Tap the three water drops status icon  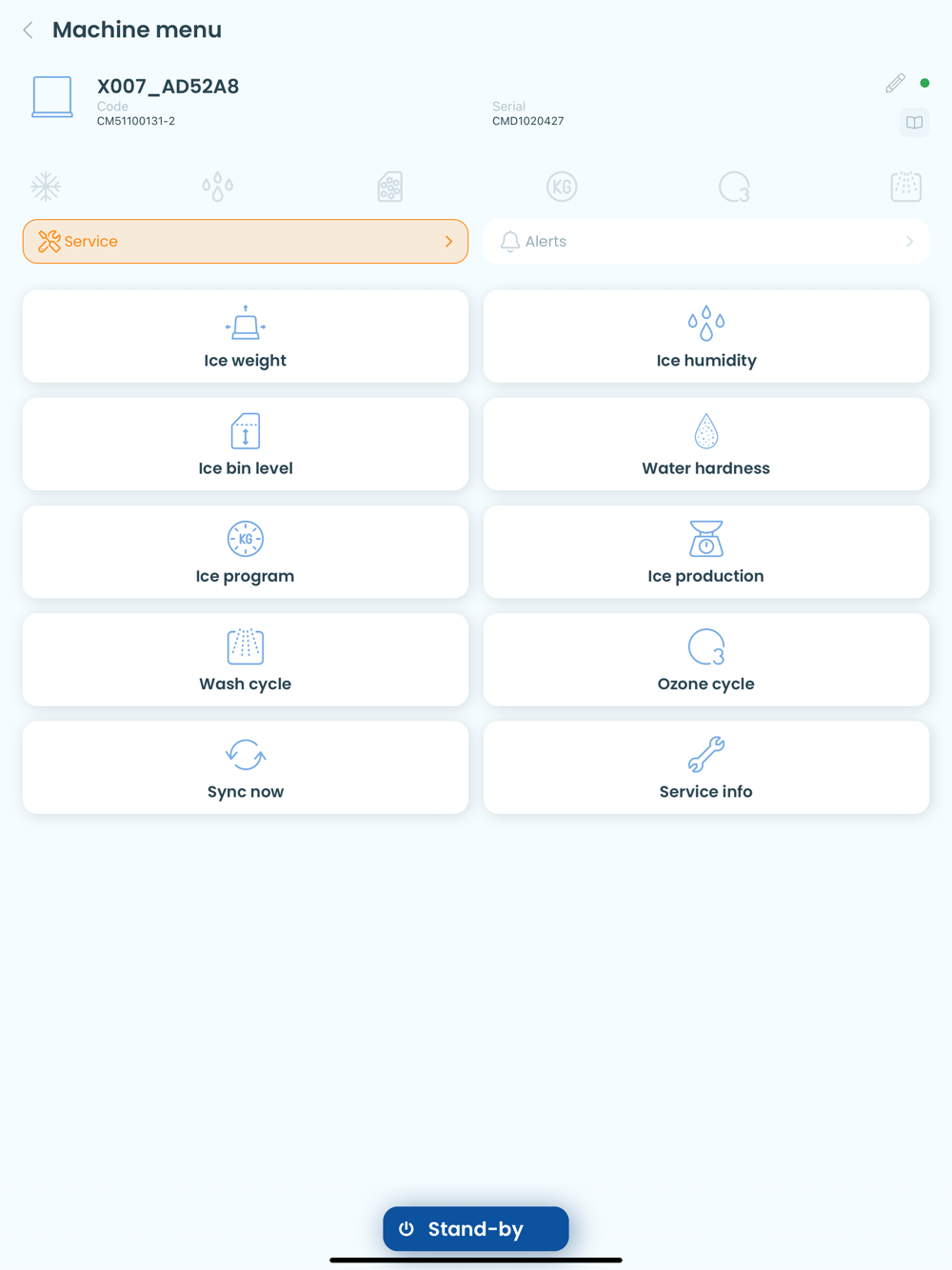[218, 187]
